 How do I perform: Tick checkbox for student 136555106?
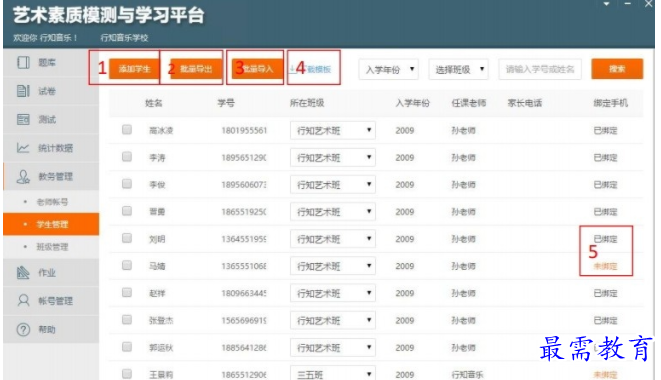pyautogui.click(x=127, y=265)
